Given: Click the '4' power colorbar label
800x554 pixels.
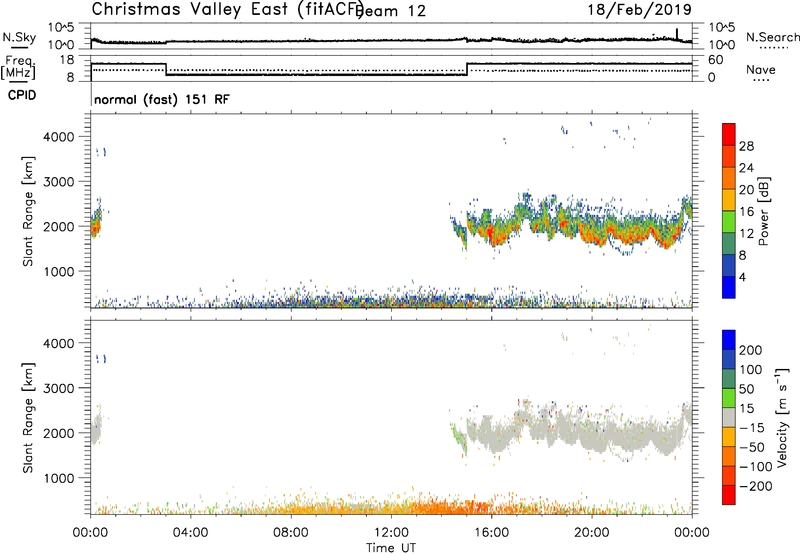Looking at the screenshot, I should point(742,277).
